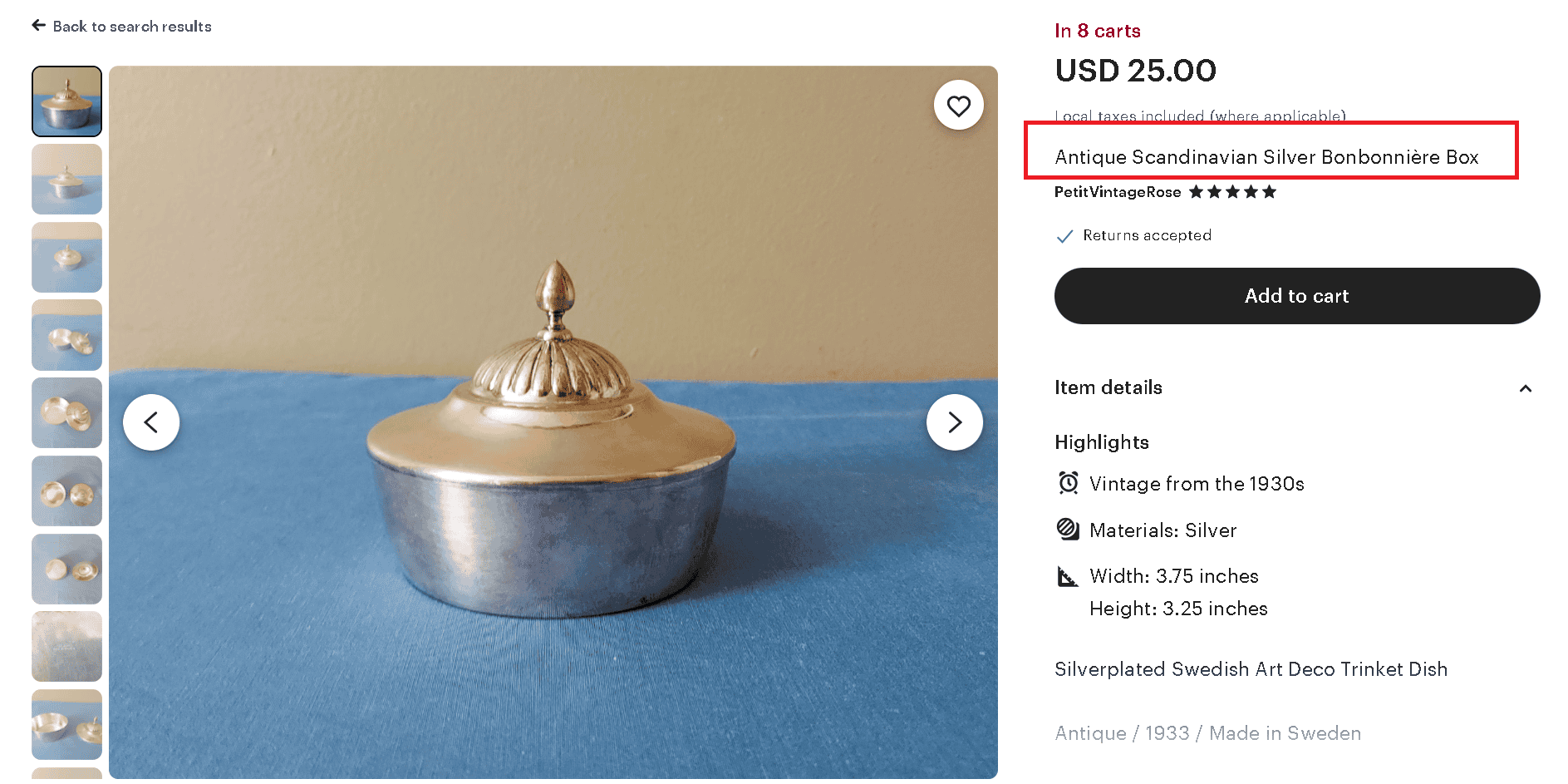Click the main product photo of silver box
The height and width of the screenshot is (784, 1568).
click(553, 499)
